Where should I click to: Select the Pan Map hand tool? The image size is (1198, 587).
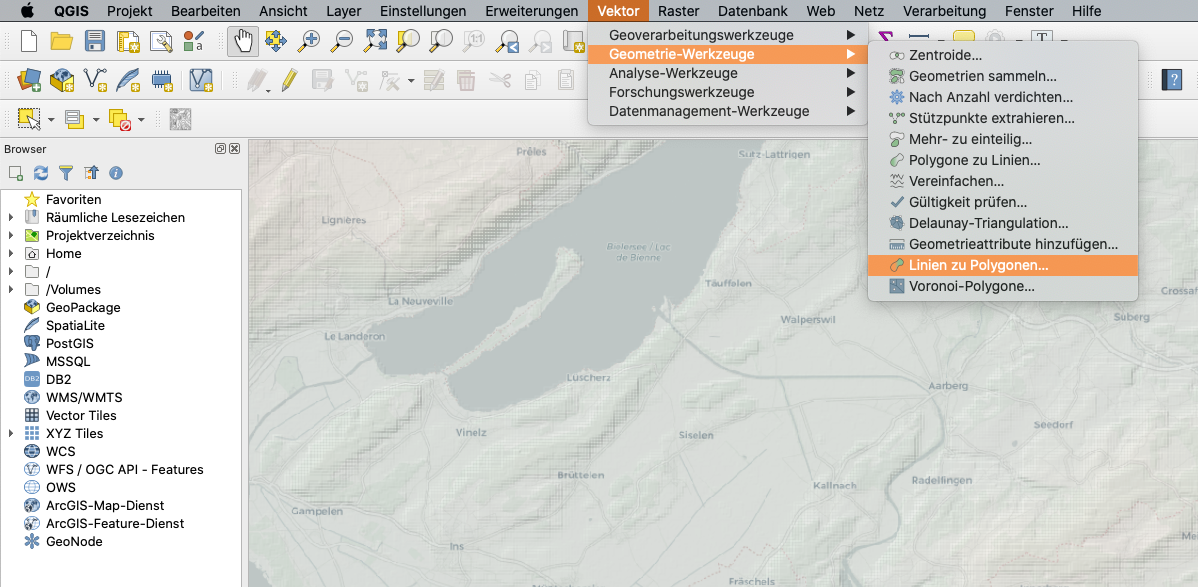(243, 41)
